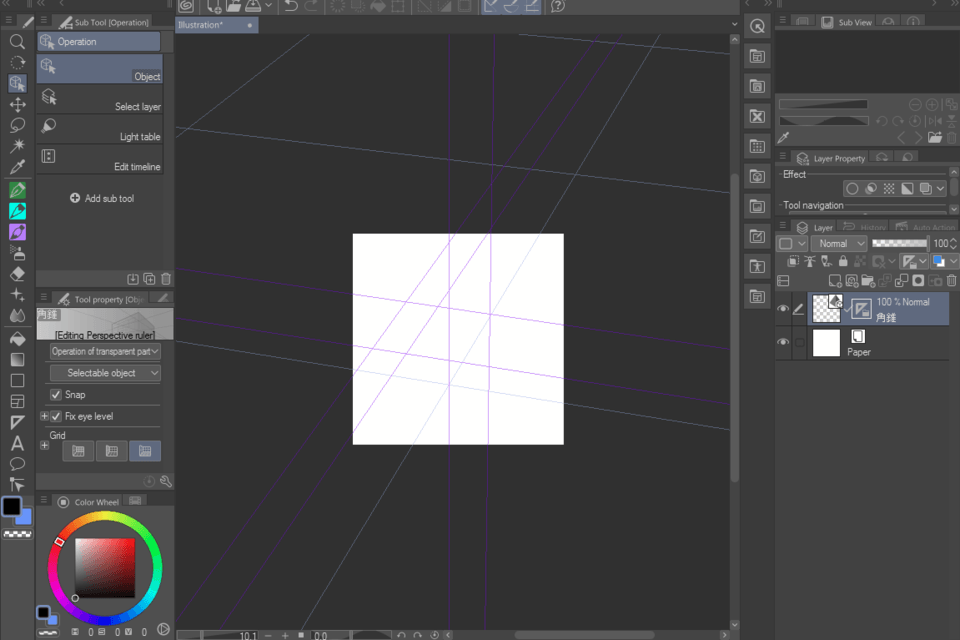Expand the Effect icons dropdown chevron
Screen dimensions: 960x640
940,189
